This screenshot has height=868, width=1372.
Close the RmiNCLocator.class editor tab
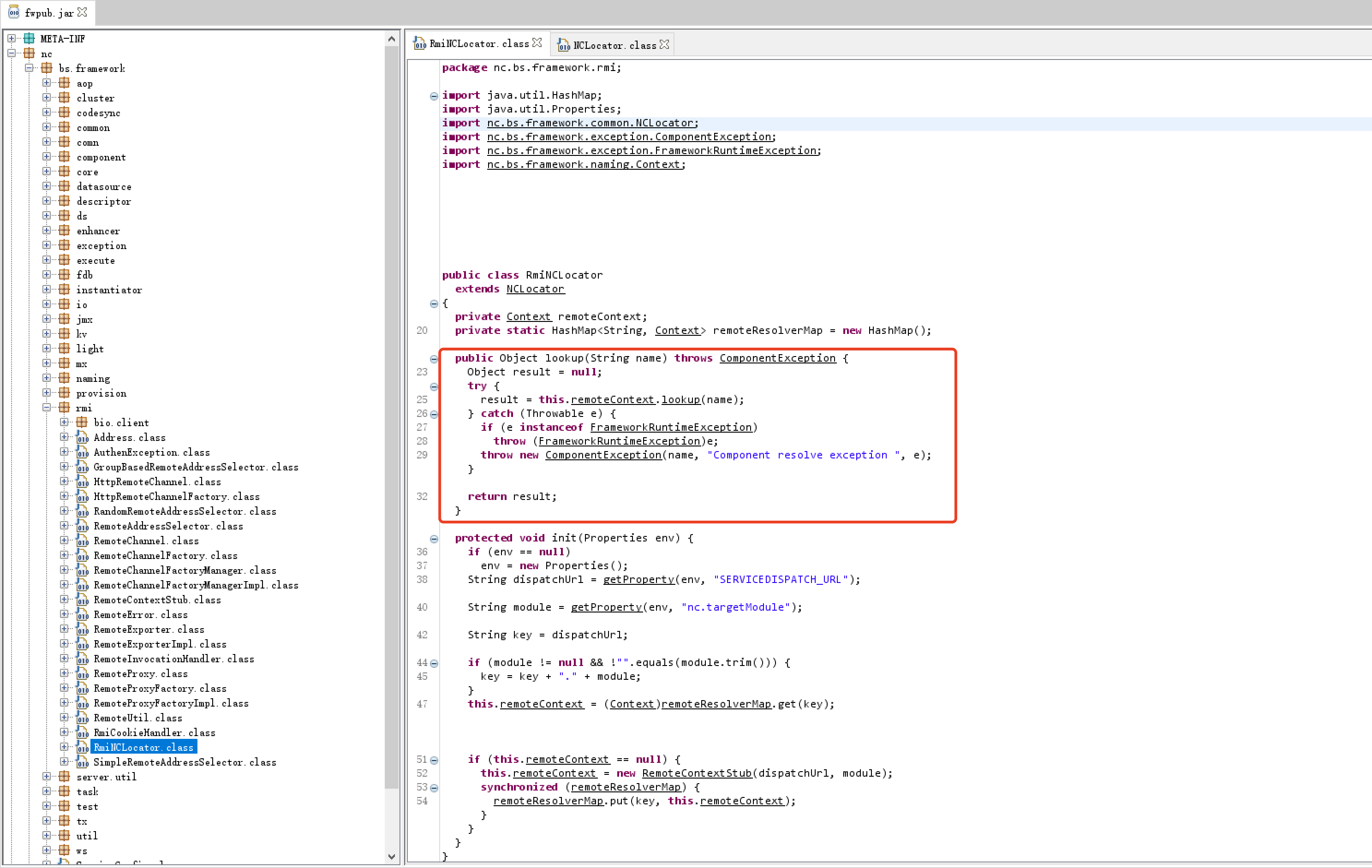(537, 43)
